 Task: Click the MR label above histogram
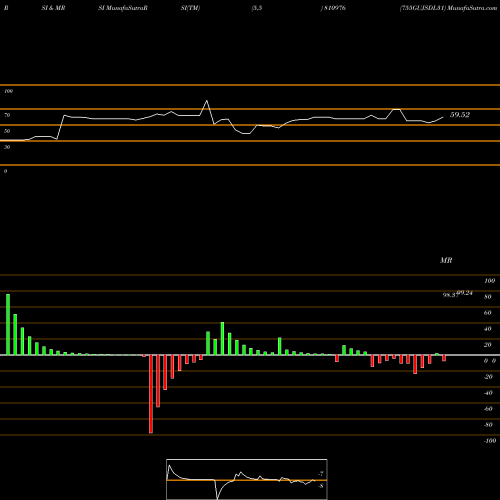pyautogui.click(x=446, y=260)
